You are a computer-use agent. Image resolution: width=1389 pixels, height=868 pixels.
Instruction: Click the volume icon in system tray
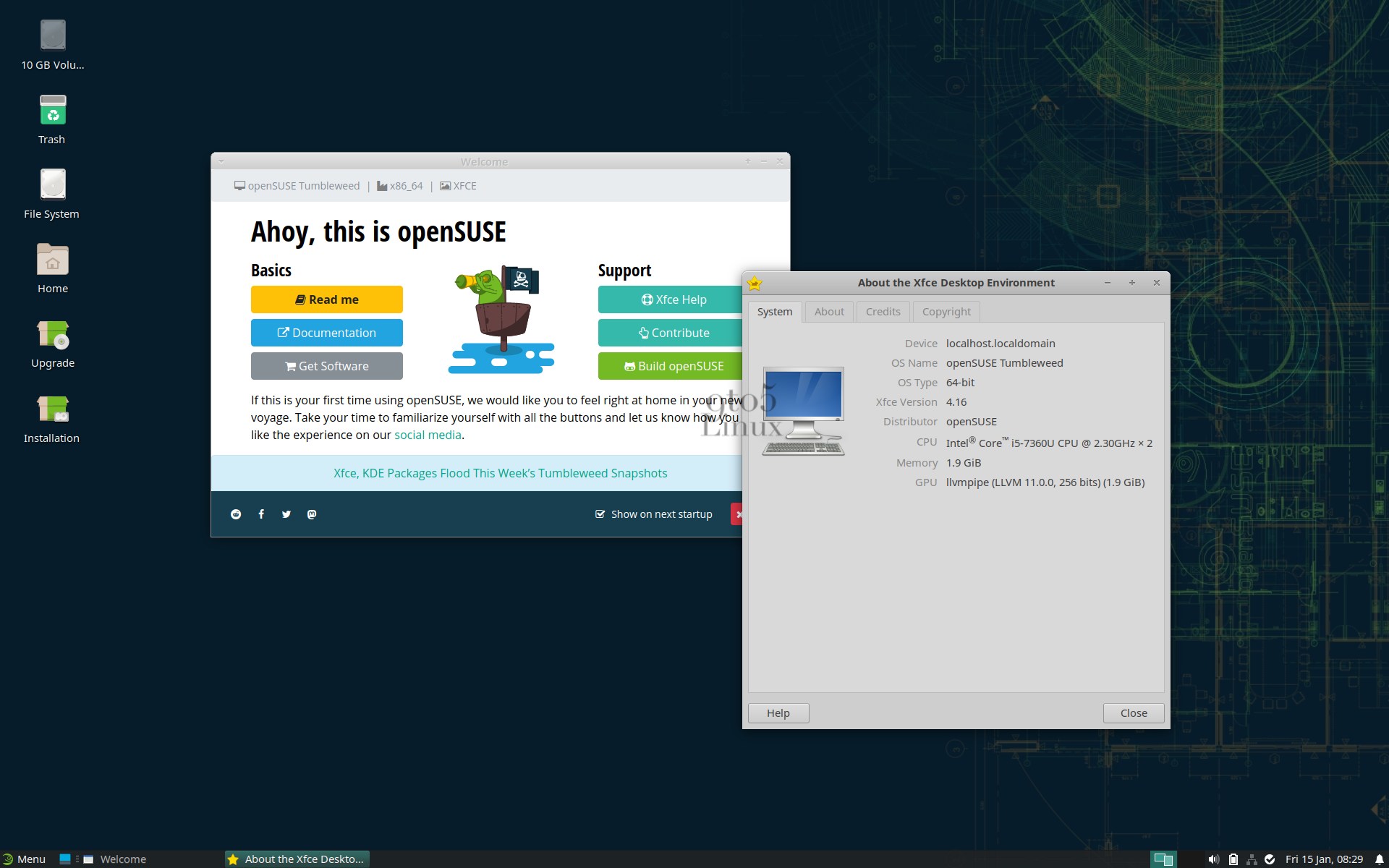click(1213, 859)
